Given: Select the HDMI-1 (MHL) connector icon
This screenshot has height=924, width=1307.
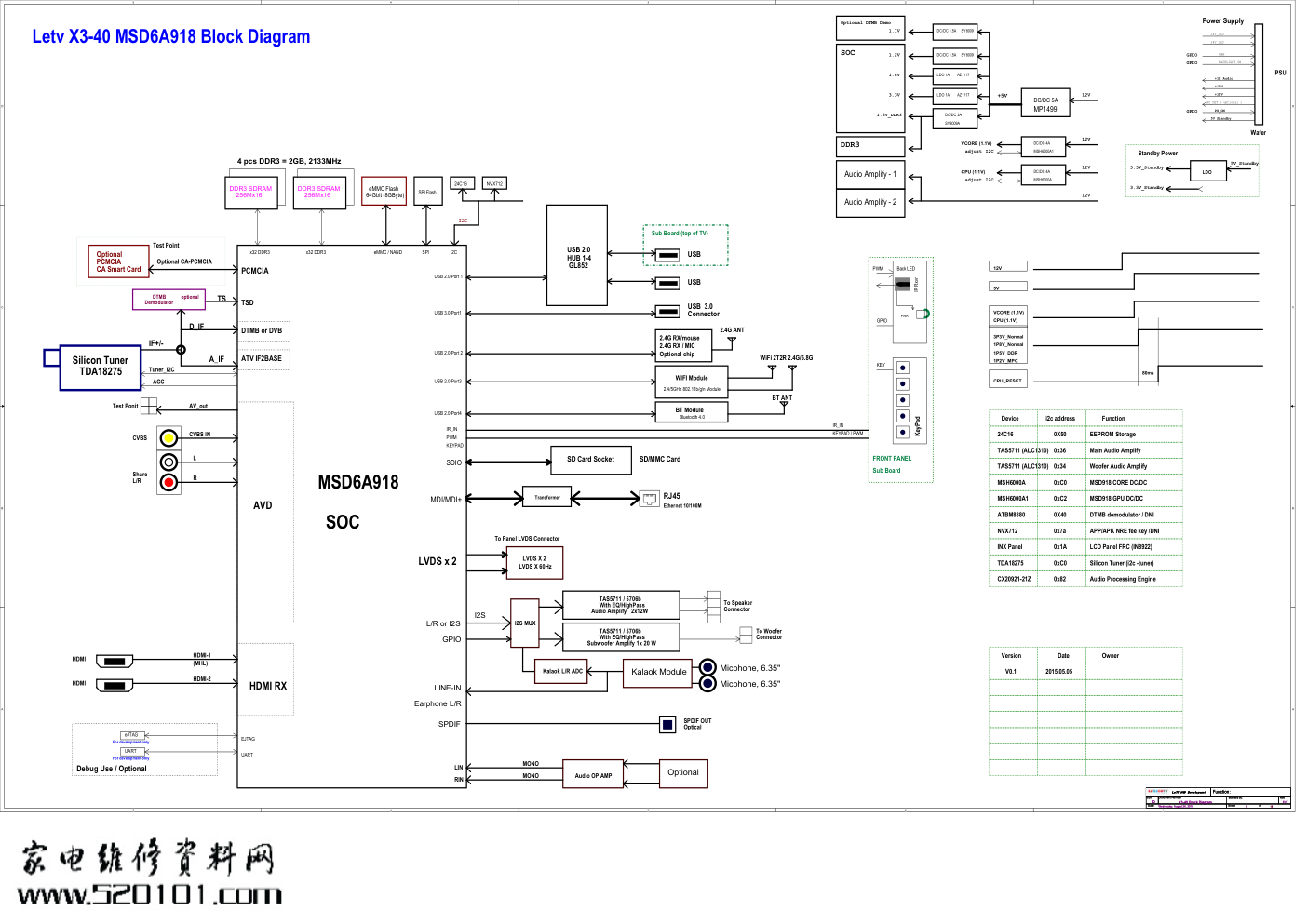Looking at the screenshot, I should [115, 660].
